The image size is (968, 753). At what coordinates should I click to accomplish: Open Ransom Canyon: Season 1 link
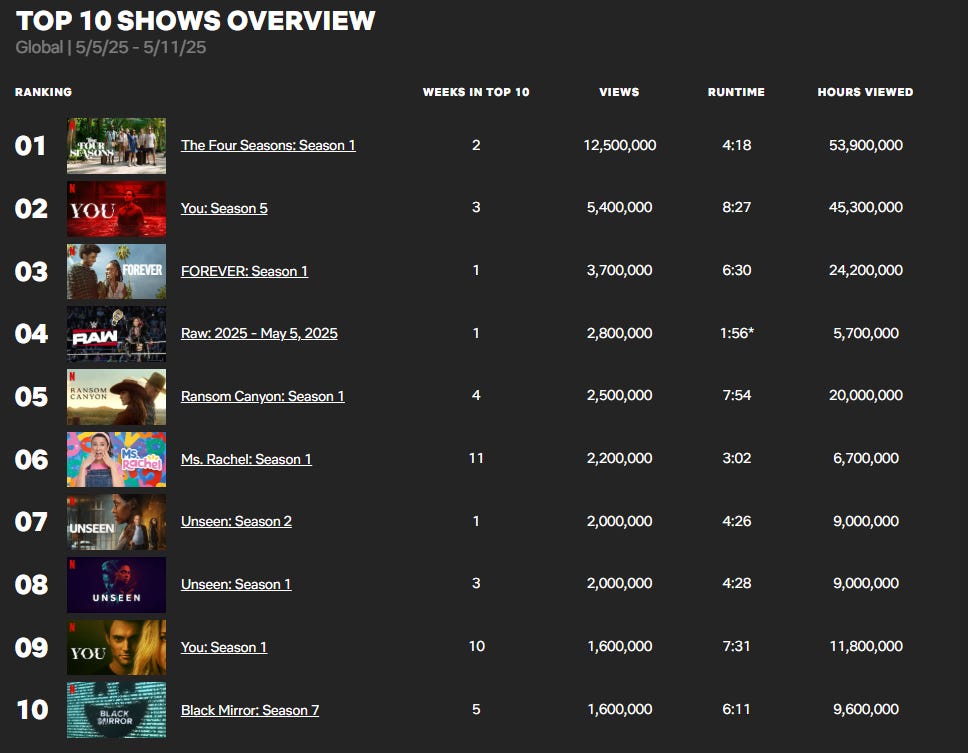click(x=262, y=396)
